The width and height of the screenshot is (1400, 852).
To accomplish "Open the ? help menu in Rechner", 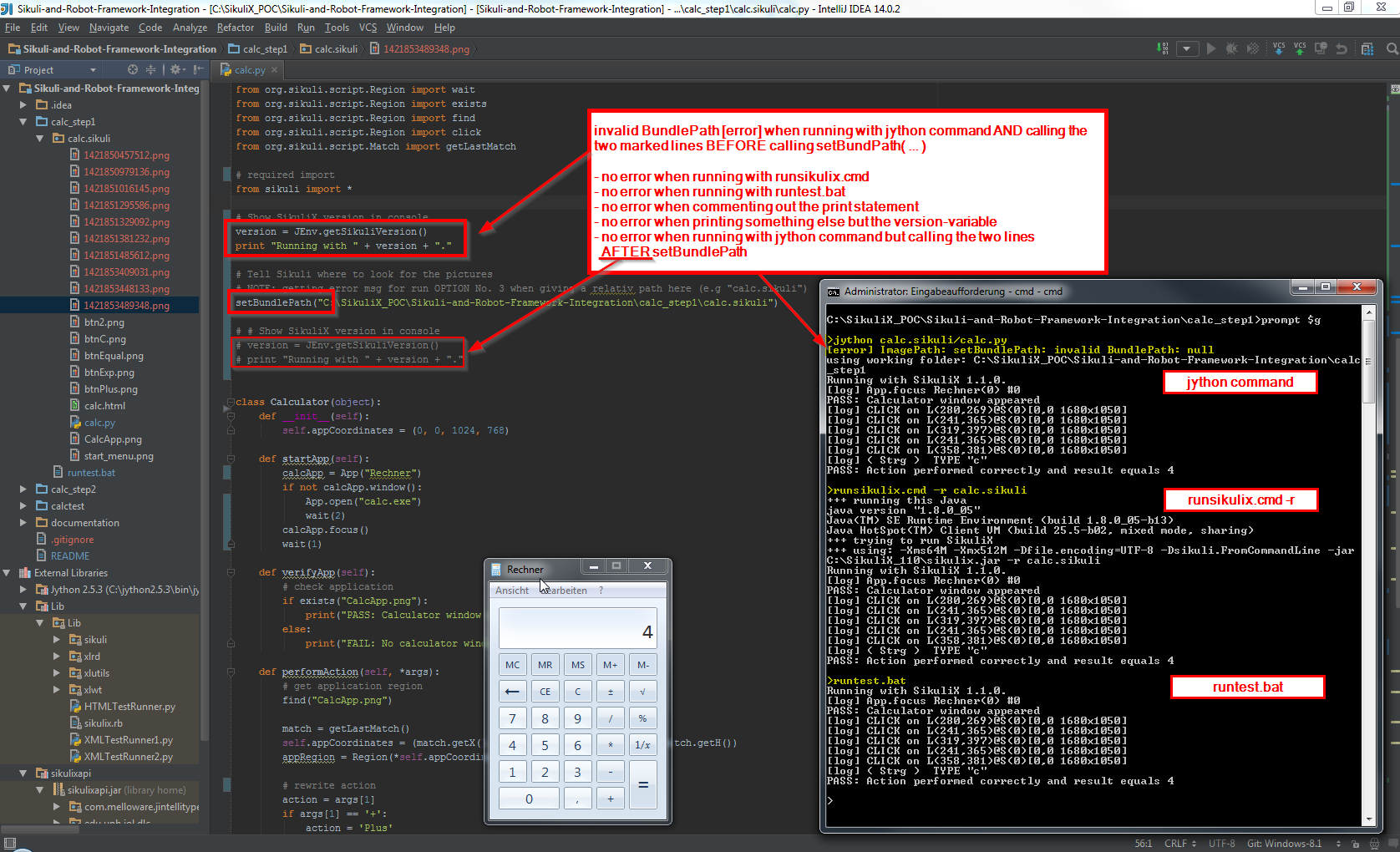I will click(x=601, y=591).
